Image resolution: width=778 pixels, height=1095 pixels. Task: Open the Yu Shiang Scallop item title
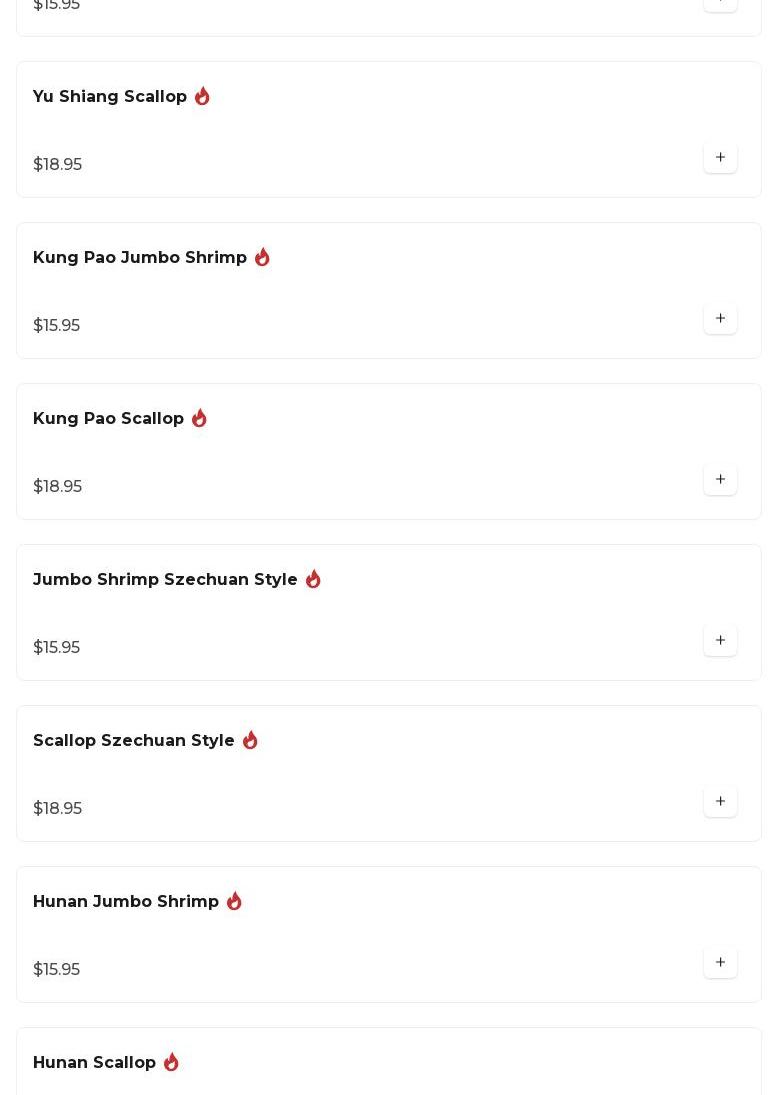pyautogui.click(x=110, y=96)
